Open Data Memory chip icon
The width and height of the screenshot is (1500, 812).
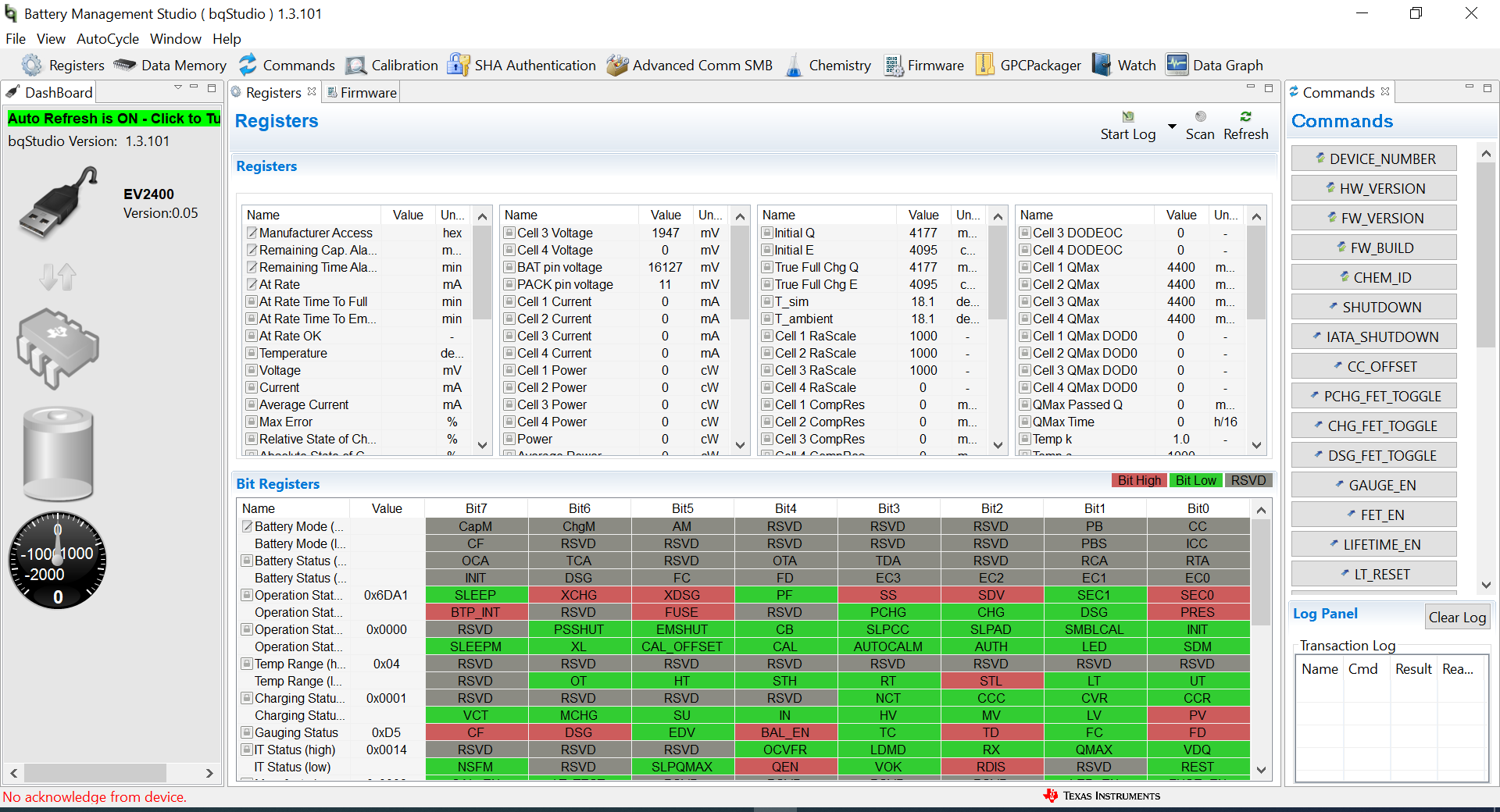coord(124,65)
